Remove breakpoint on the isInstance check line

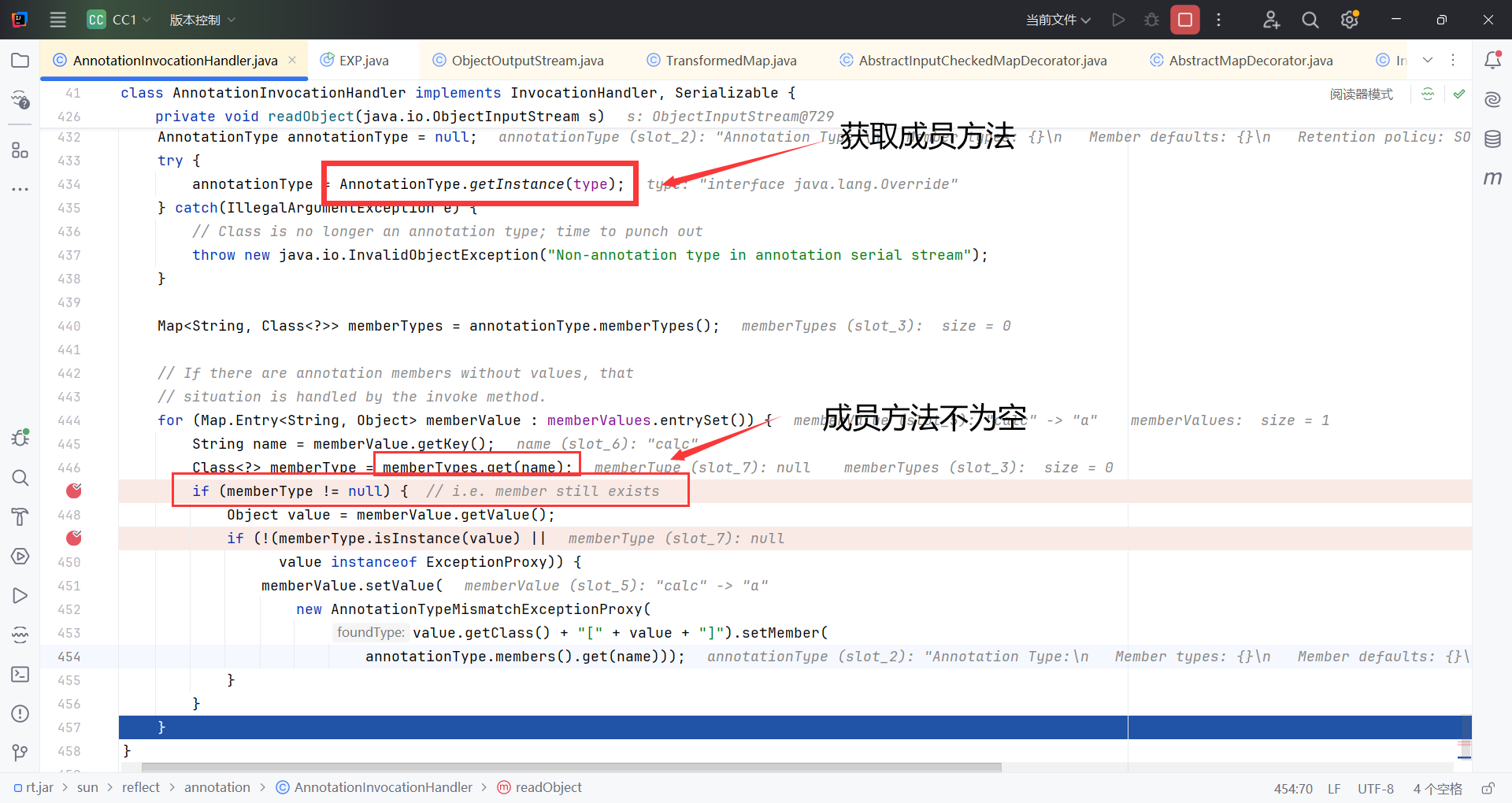[x=74, y=538]
